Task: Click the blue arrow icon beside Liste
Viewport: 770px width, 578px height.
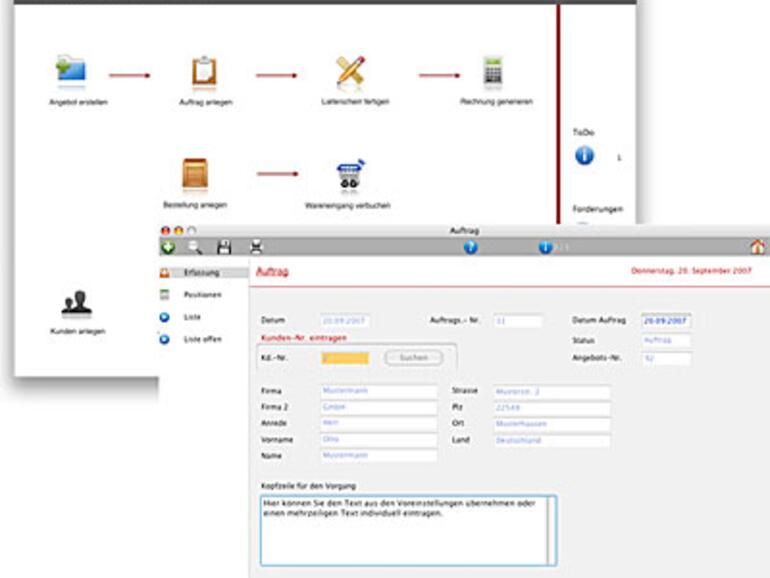Action: [165, 317]
